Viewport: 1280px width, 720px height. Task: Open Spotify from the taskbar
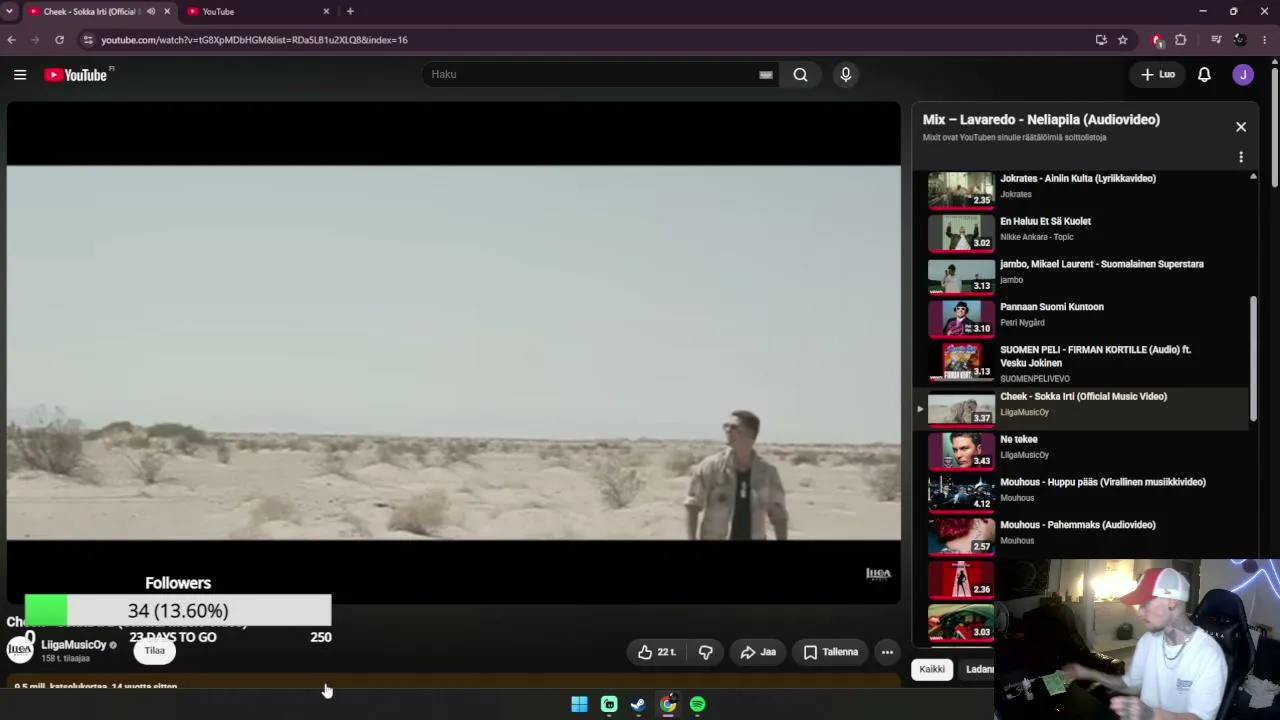pos(698,704)
